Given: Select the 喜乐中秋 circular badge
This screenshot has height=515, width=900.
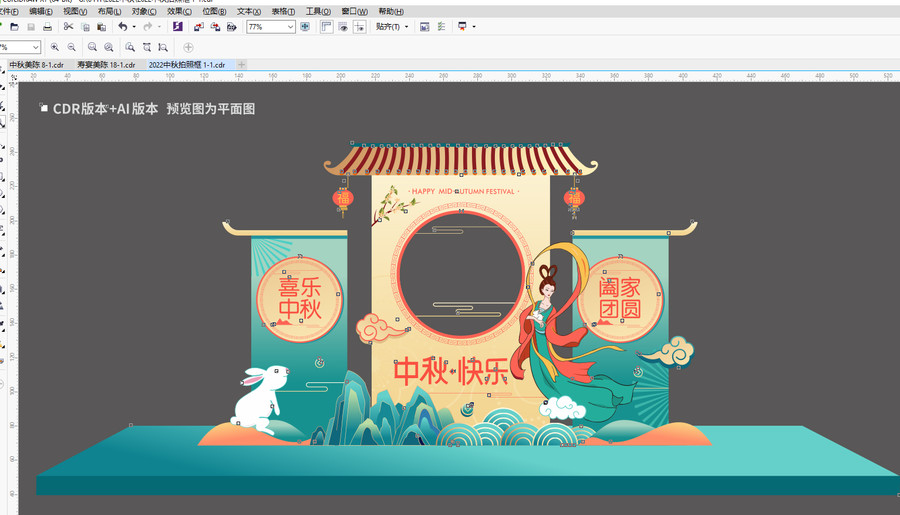Looking at the screenshot, I should click(x=300, y=299).
